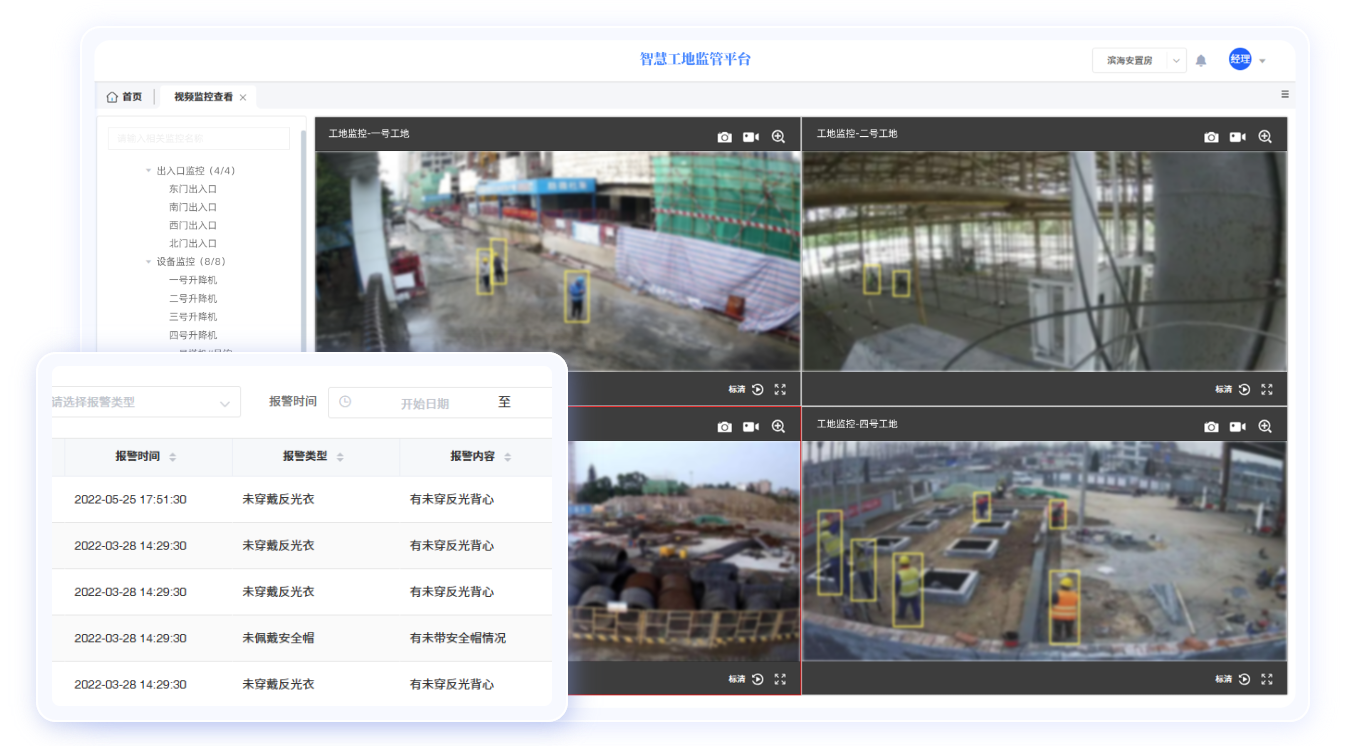Switch to the 首页 home tab
Viewport: 1352px width, 746px height.
point(124,97)
